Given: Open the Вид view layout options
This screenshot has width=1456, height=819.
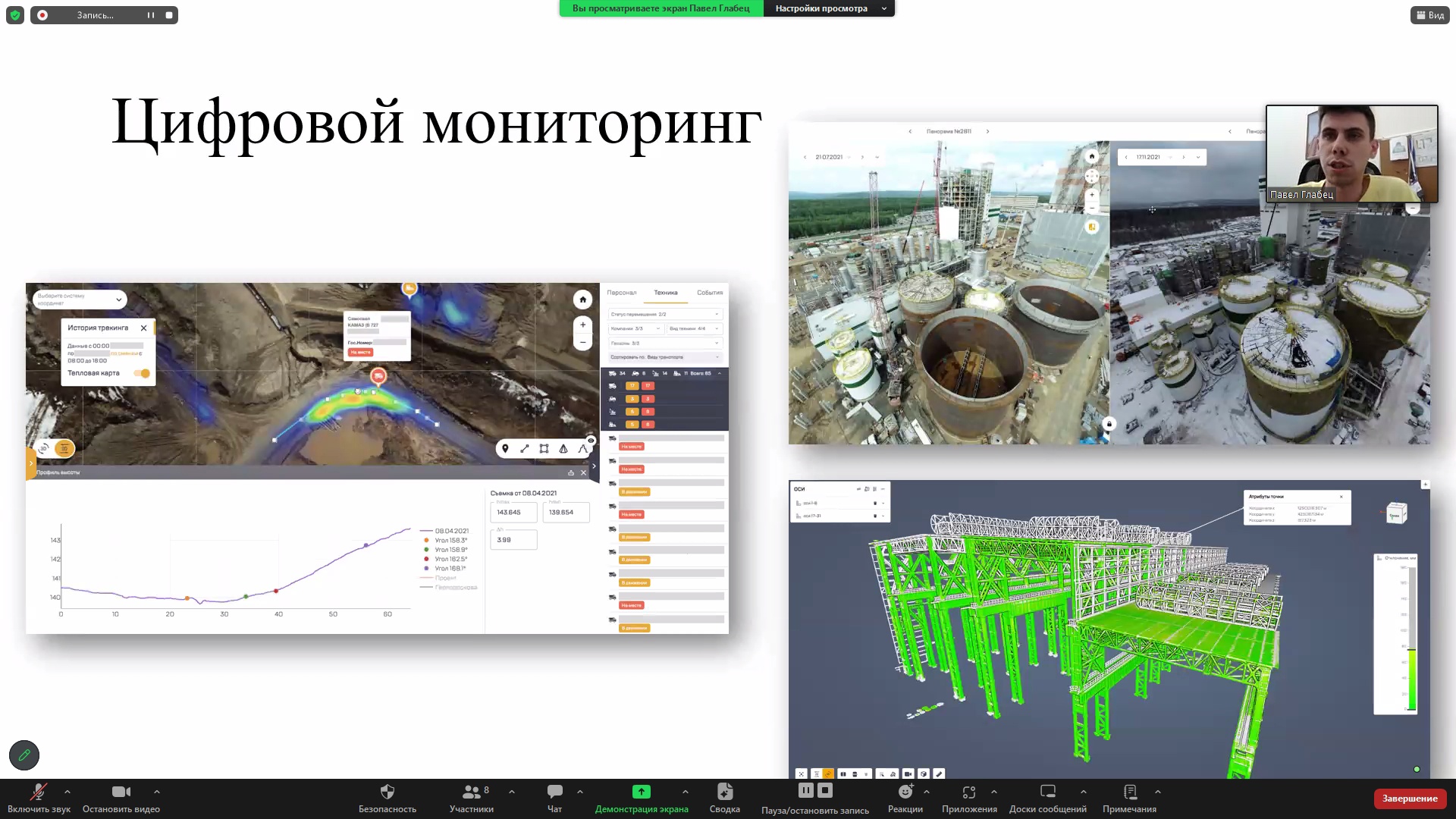Looking at the screenshot, I should pyautogui.click(x=1430, y=15).
